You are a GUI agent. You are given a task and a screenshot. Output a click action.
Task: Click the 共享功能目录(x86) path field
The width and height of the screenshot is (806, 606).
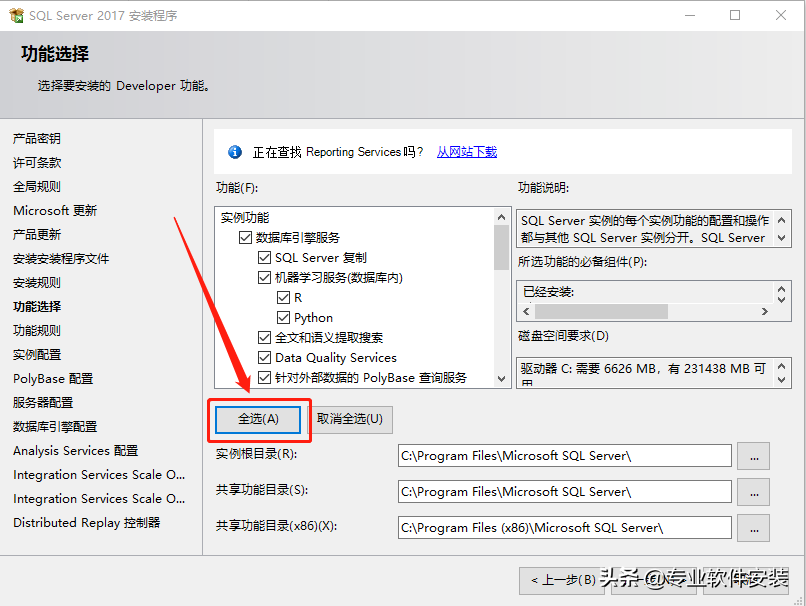tap(564, 528)
